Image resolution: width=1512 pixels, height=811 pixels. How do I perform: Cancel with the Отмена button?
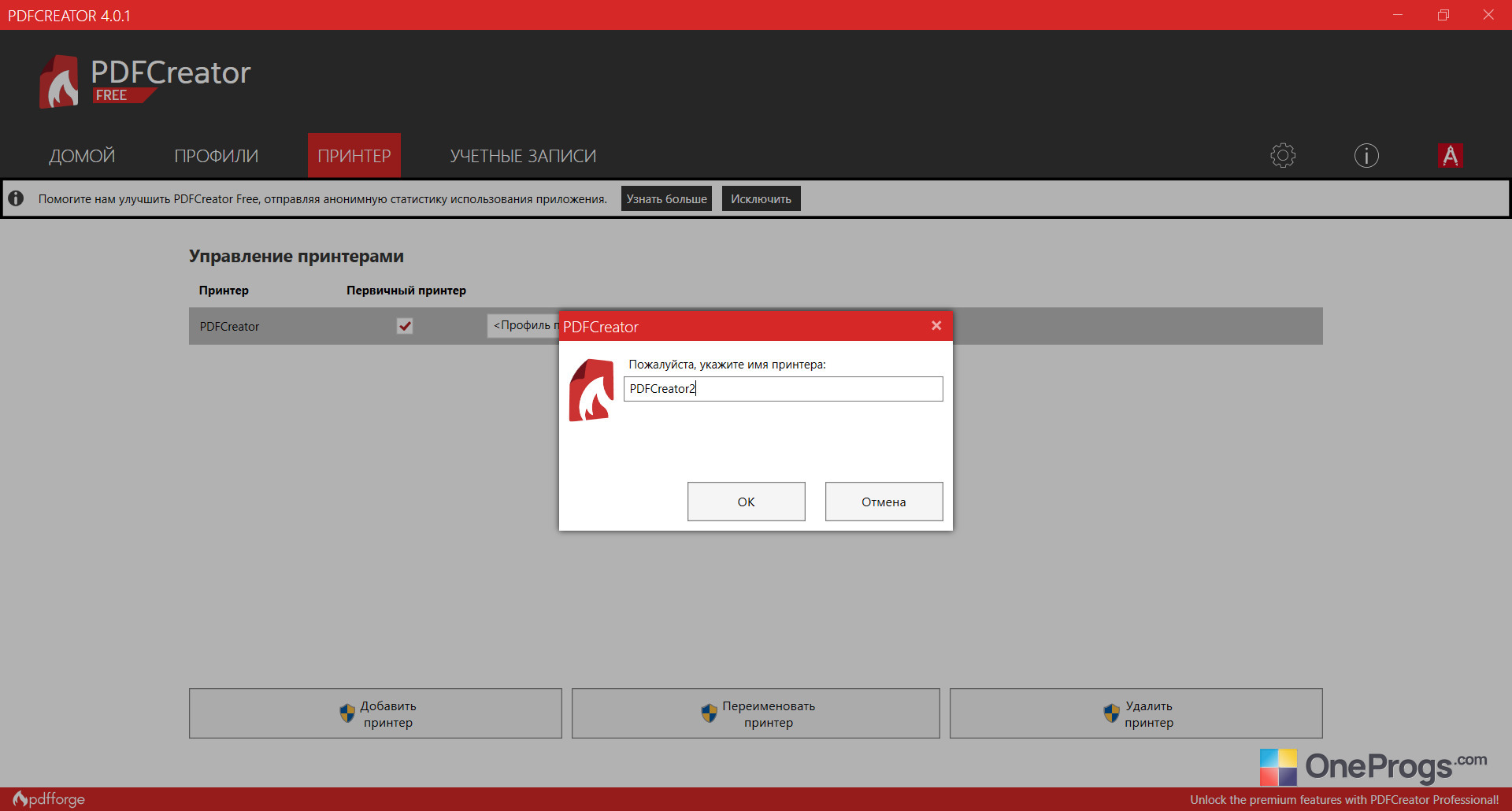(x=884, y=502)
